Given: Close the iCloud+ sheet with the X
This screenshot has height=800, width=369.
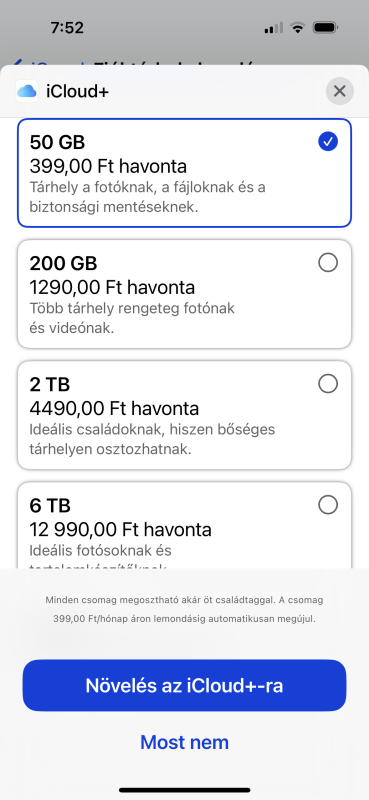Looking at the screenshot, I should click(339, 91).
